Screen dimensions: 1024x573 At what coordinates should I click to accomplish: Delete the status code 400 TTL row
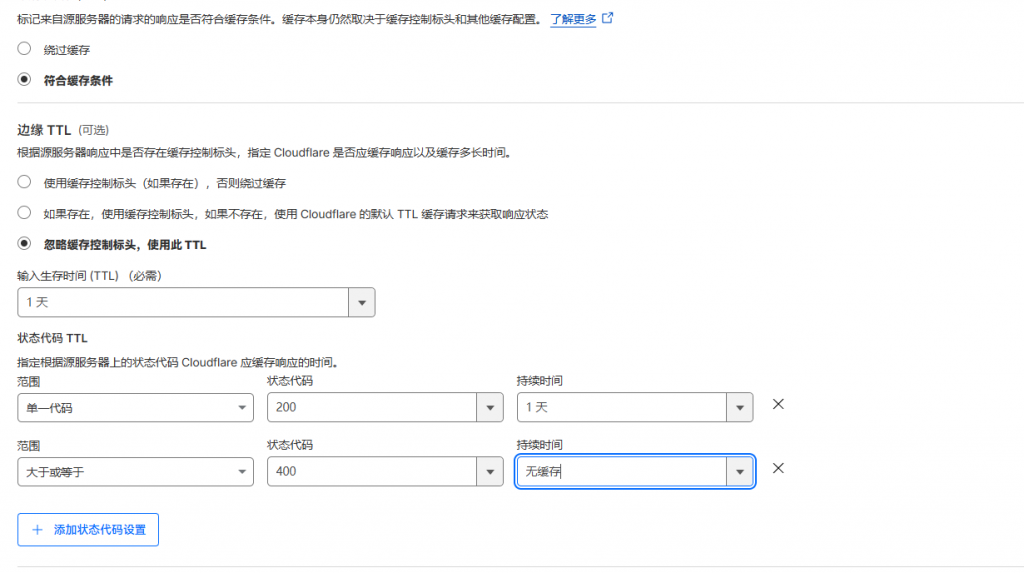[x=778, y=469]
